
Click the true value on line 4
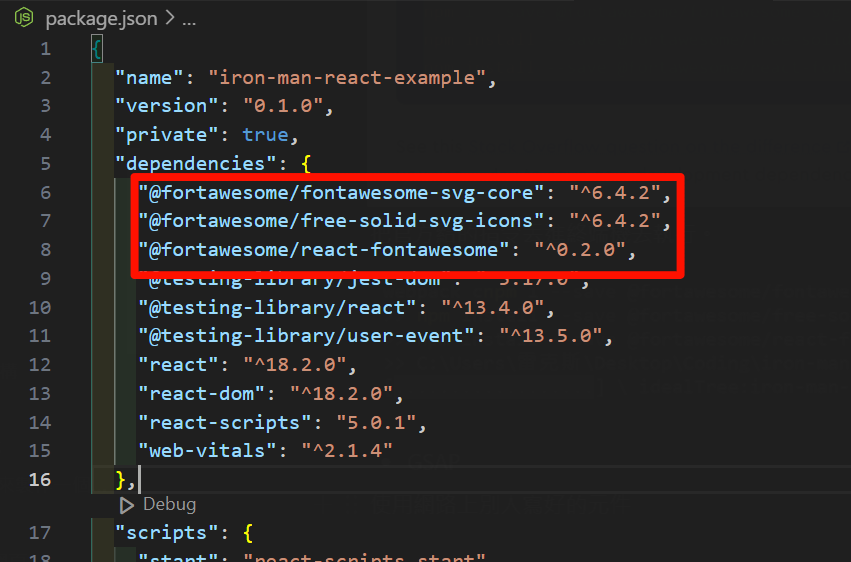pyautogui.click(x=265, y=135)
